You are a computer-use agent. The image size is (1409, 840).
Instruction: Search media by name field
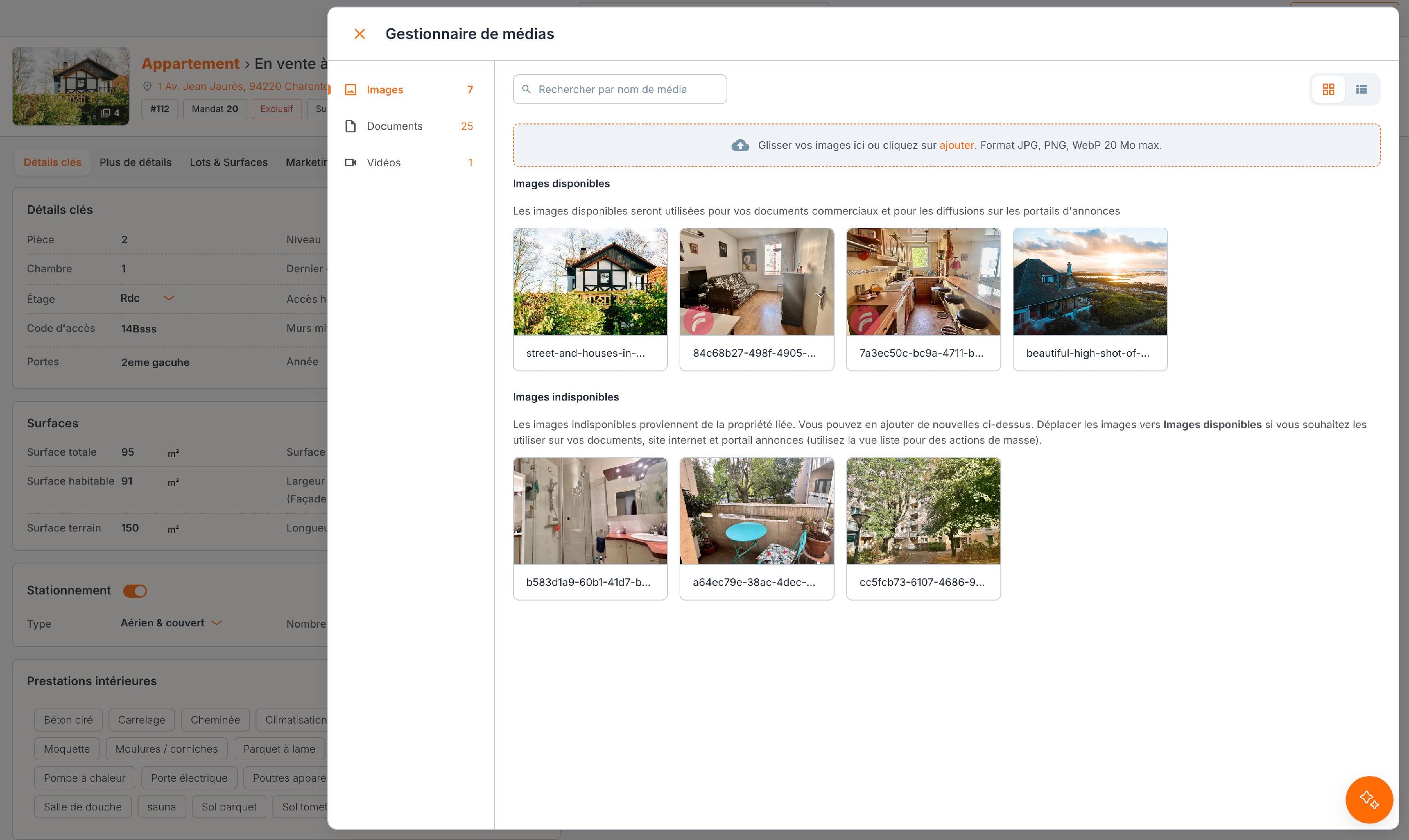(619, 89)
